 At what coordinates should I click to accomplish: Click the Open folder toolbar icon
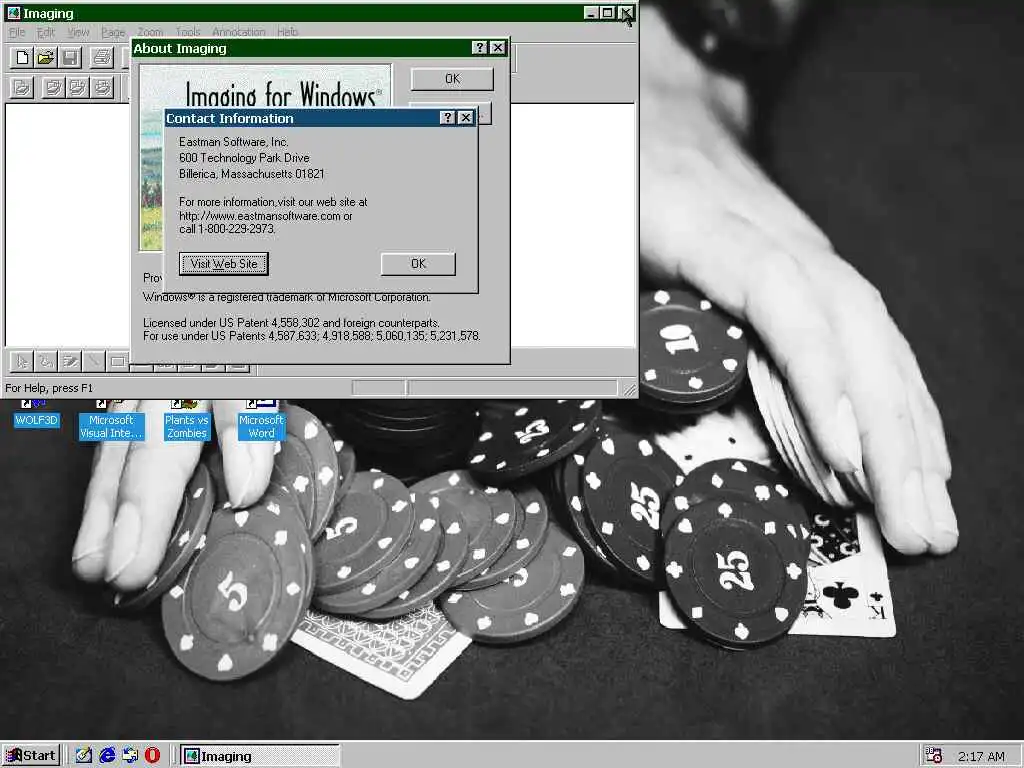[x=46, y=58]
